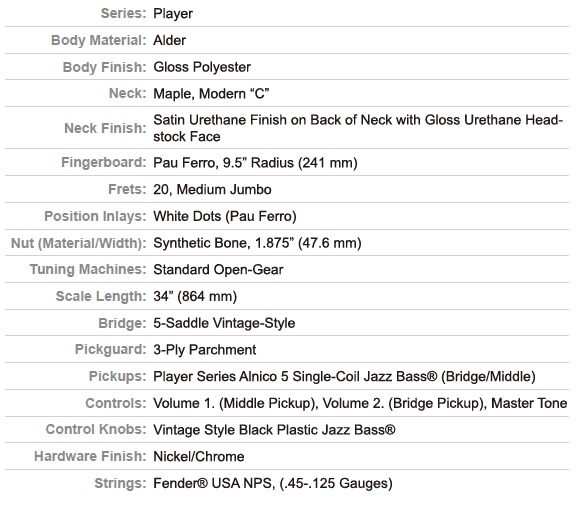The height and width of the screenshot is (508, 584).
Task: Select the 5-Saddle Vintage-Style bridge value
Action: (x=224, y=323)
